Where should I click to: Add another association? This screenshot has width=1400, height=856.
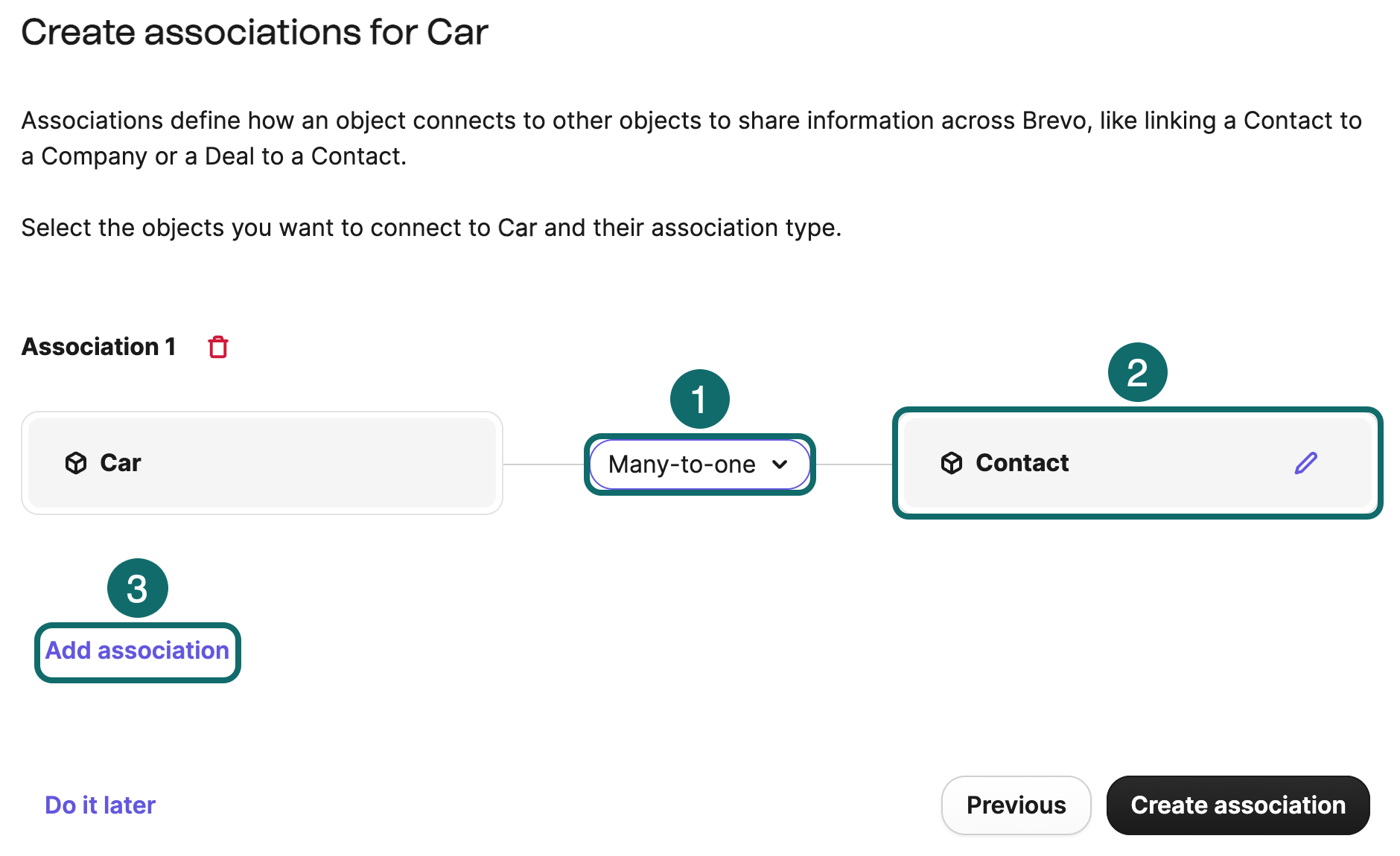coord(137,650)
